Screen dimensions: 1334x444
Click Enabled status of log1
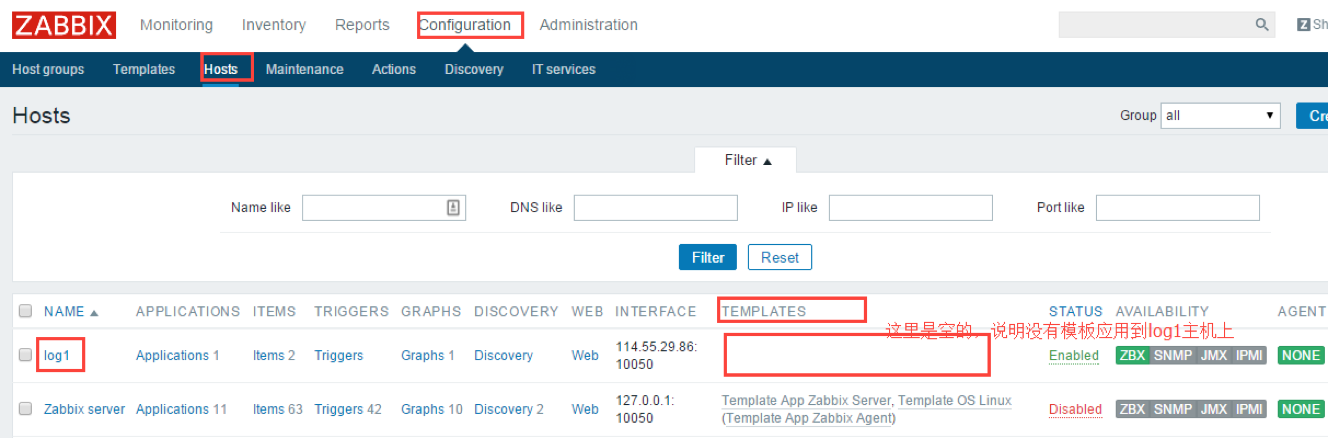click(1074, 355)
